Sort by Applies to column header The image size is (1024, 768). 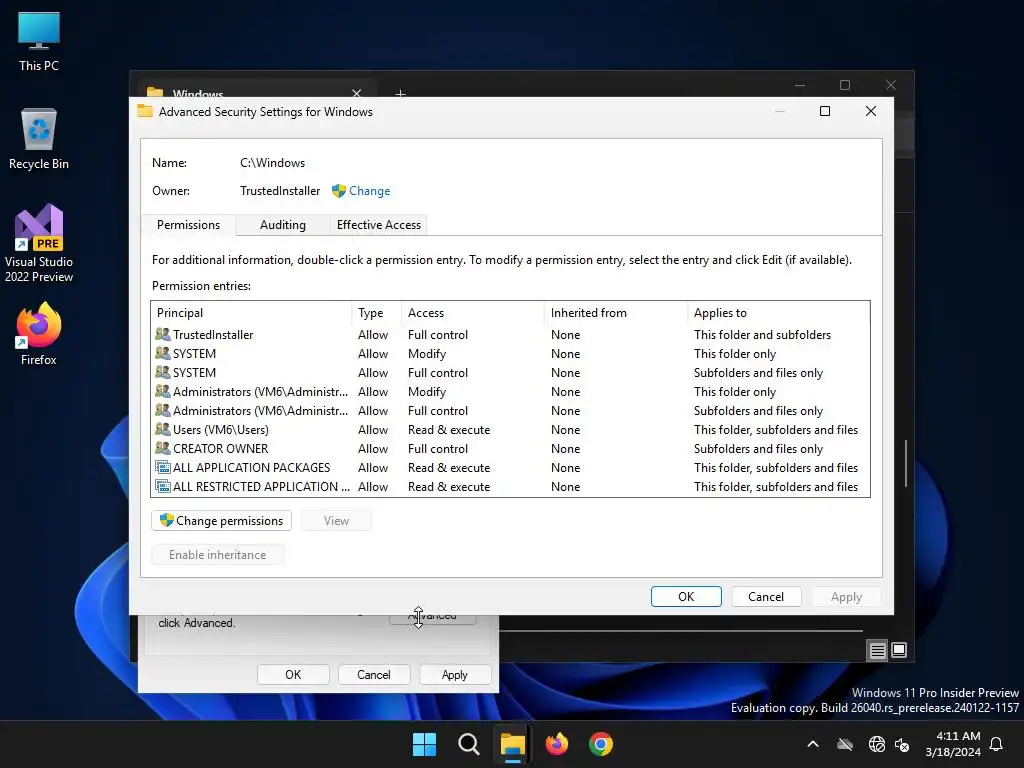778,313
